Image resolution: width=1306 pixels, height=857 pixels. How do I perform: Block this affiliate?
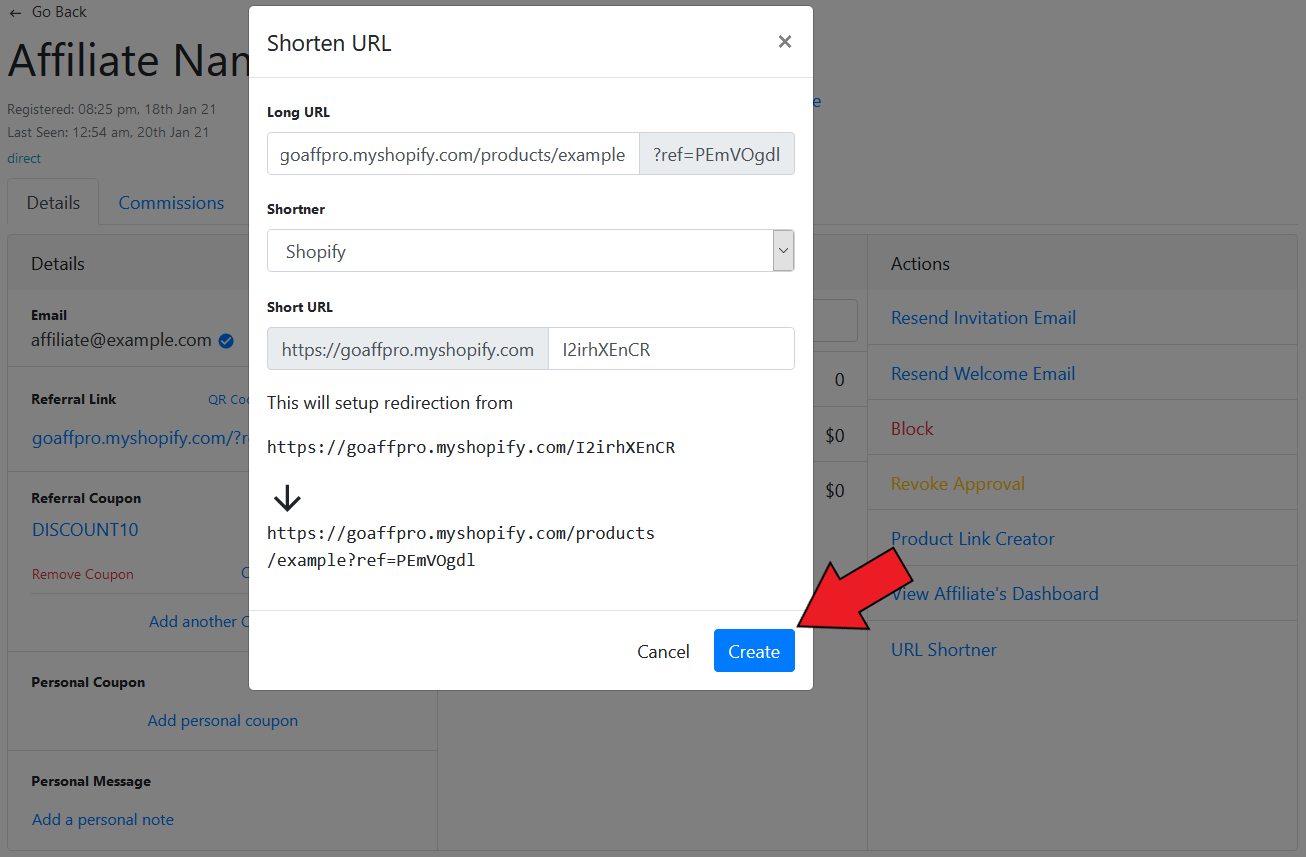pos(912,429)
